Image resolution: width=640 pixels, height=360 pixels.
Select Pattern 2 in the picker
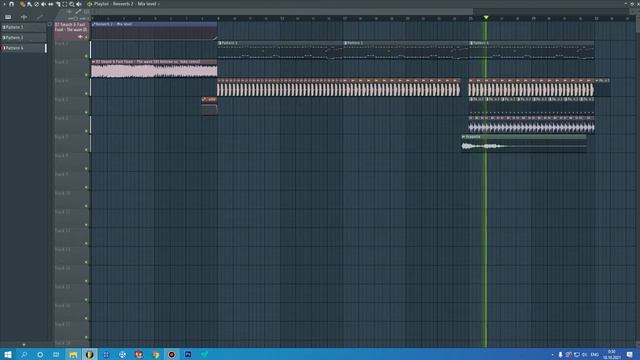pos(24,38)
